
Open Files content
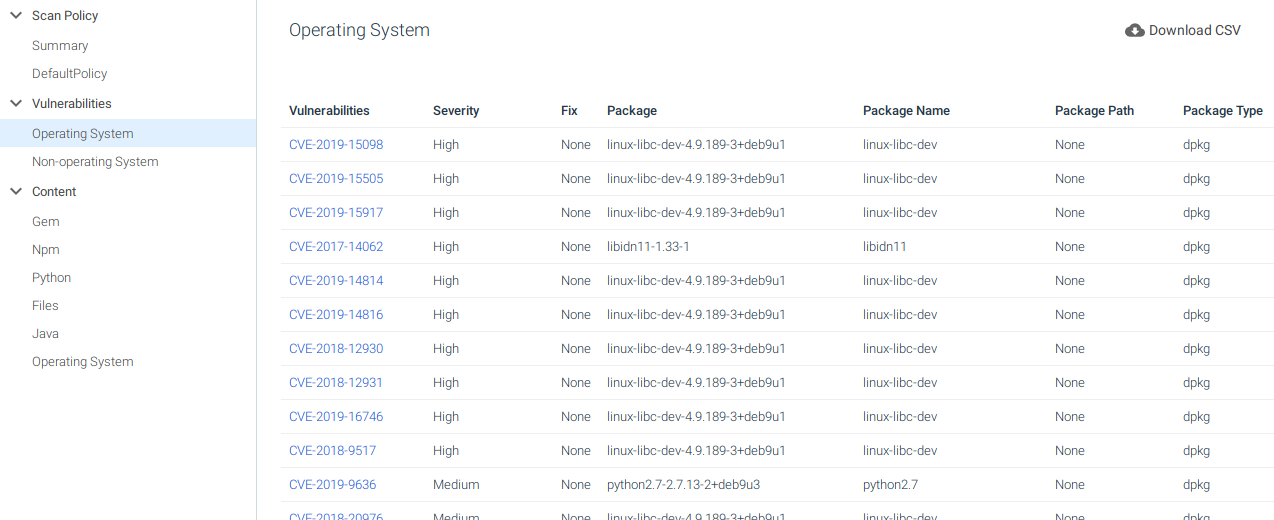45,306
